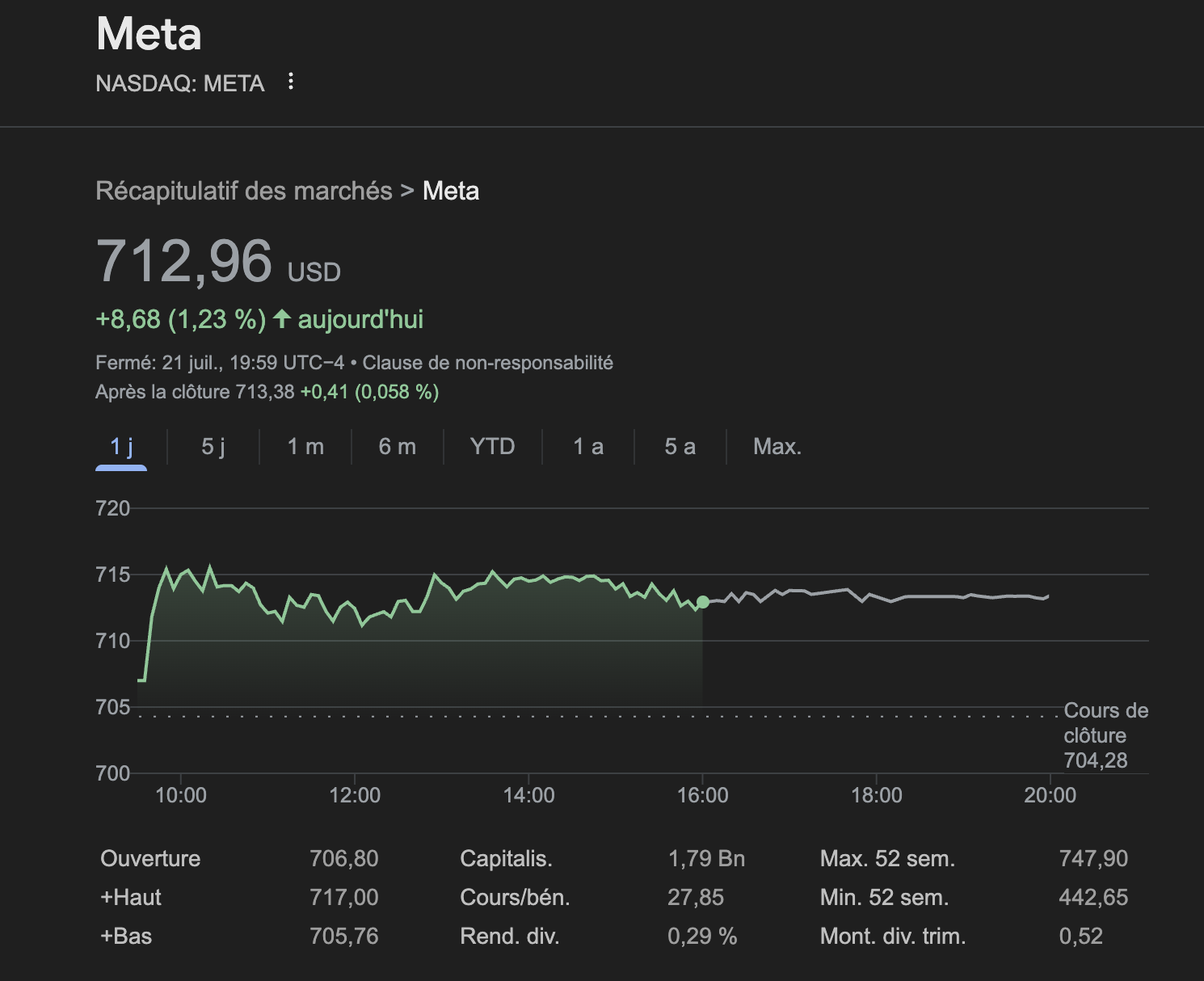Click the +Haut value 717,00
Image resolution: width=1204 pixels, height=981 pixels.
[344, 897]
